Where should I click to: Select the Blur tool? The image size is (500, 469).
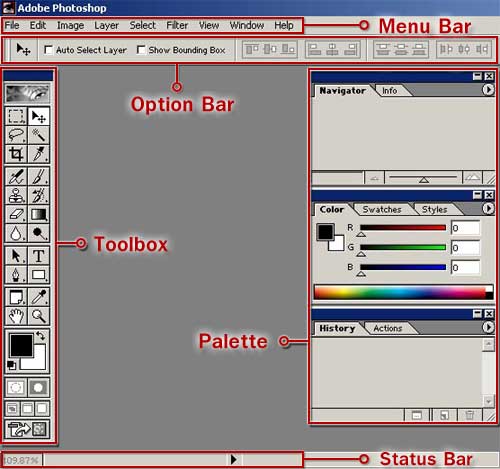pos(16,233)
